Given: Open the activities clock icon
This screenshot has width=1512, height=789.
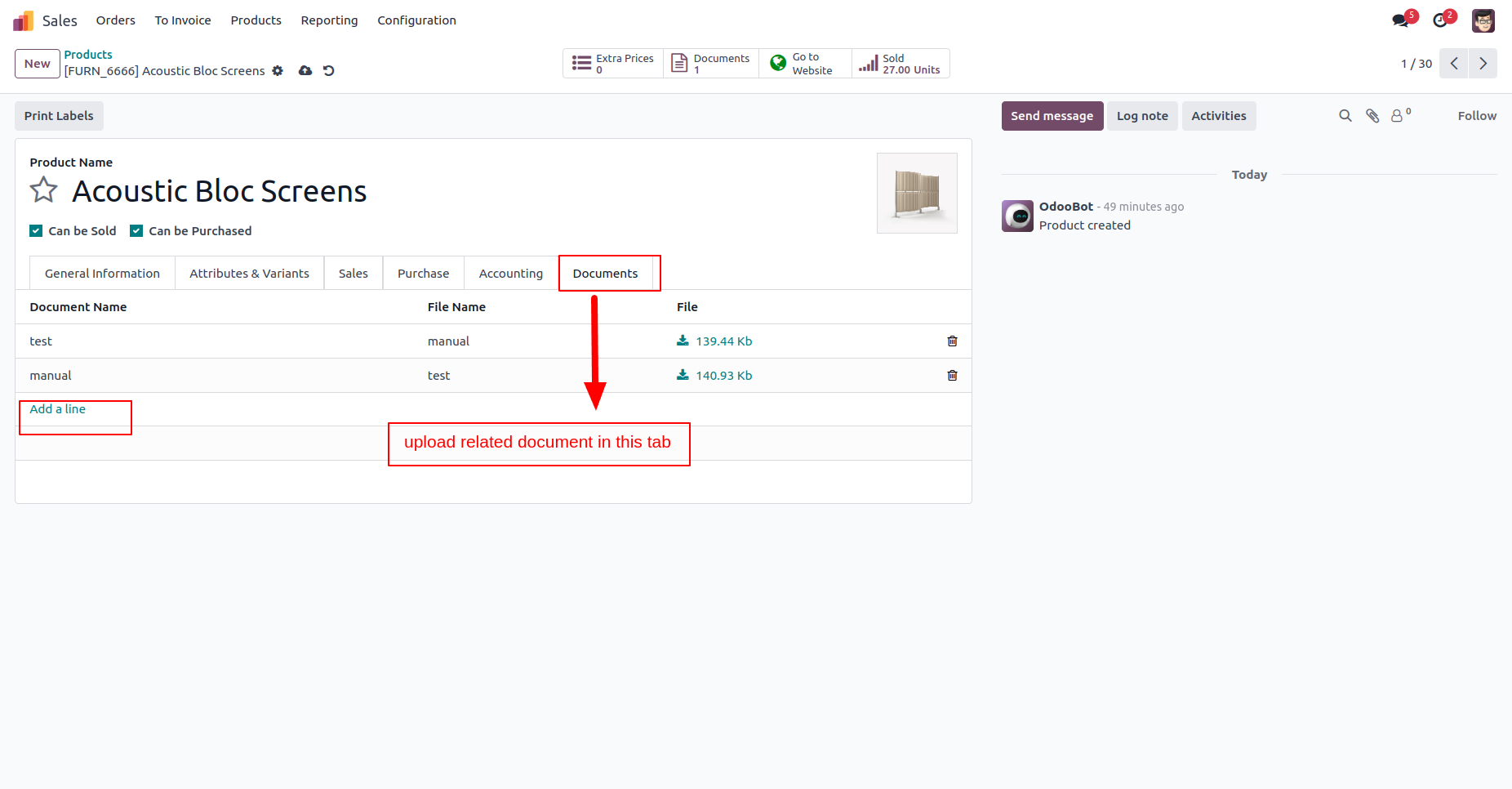Looking at the screenshot, I should [1440, 20].
